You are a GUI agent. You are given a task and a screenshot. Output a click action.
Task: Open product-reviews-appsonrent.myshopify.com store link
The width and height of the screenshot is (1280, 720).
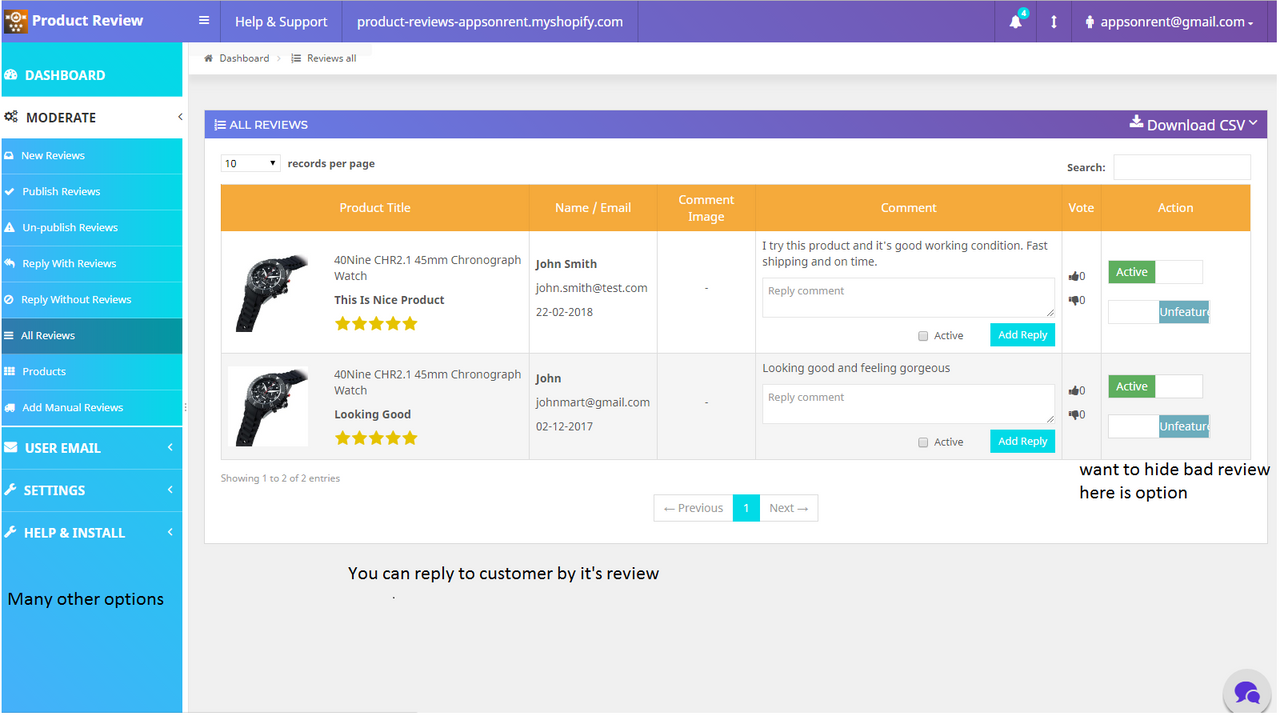click(x=490, y=22)
